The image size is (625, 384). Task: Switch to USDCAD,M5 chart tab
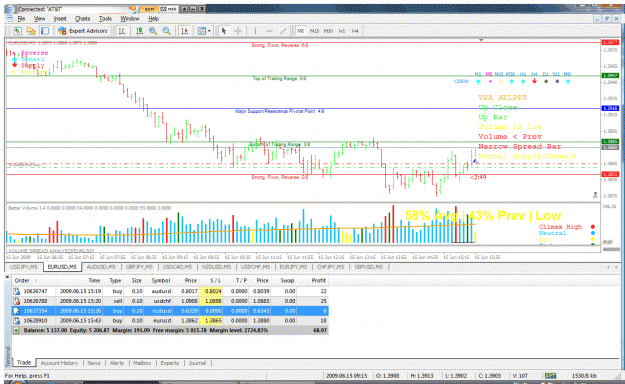(177, 267)
